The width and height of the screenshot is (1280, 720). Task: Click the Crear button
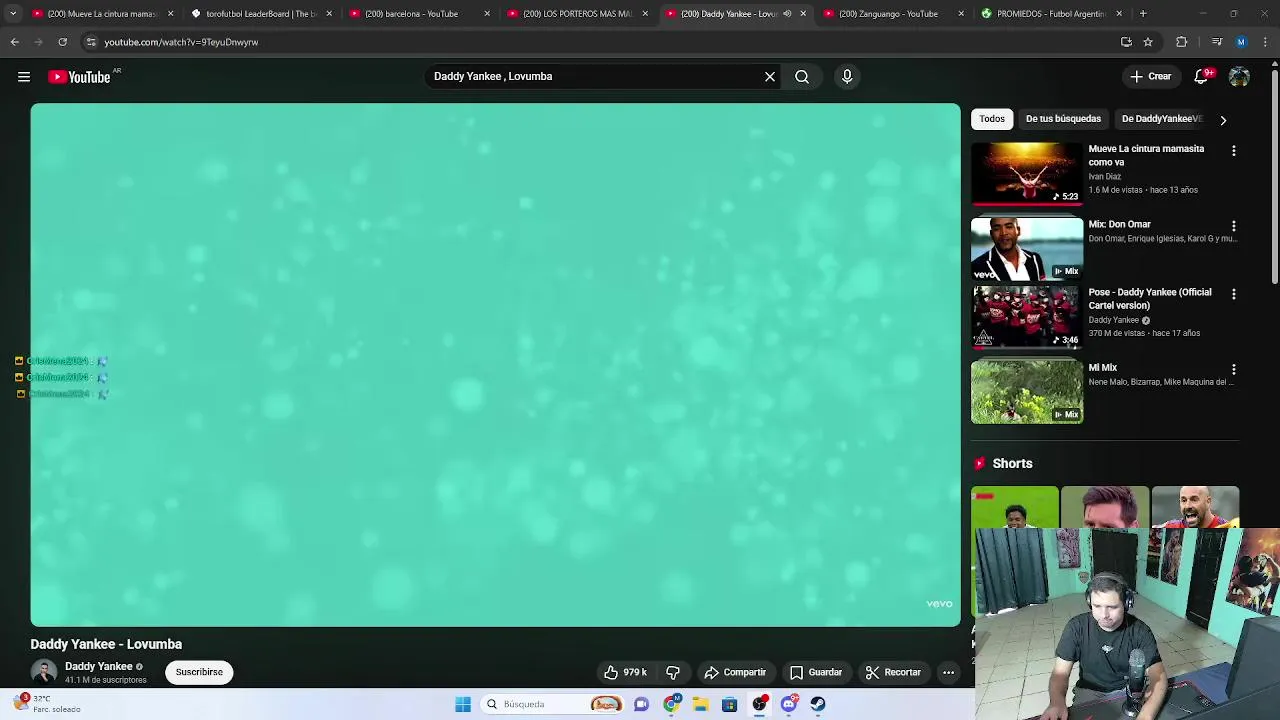pos(1150,76)
